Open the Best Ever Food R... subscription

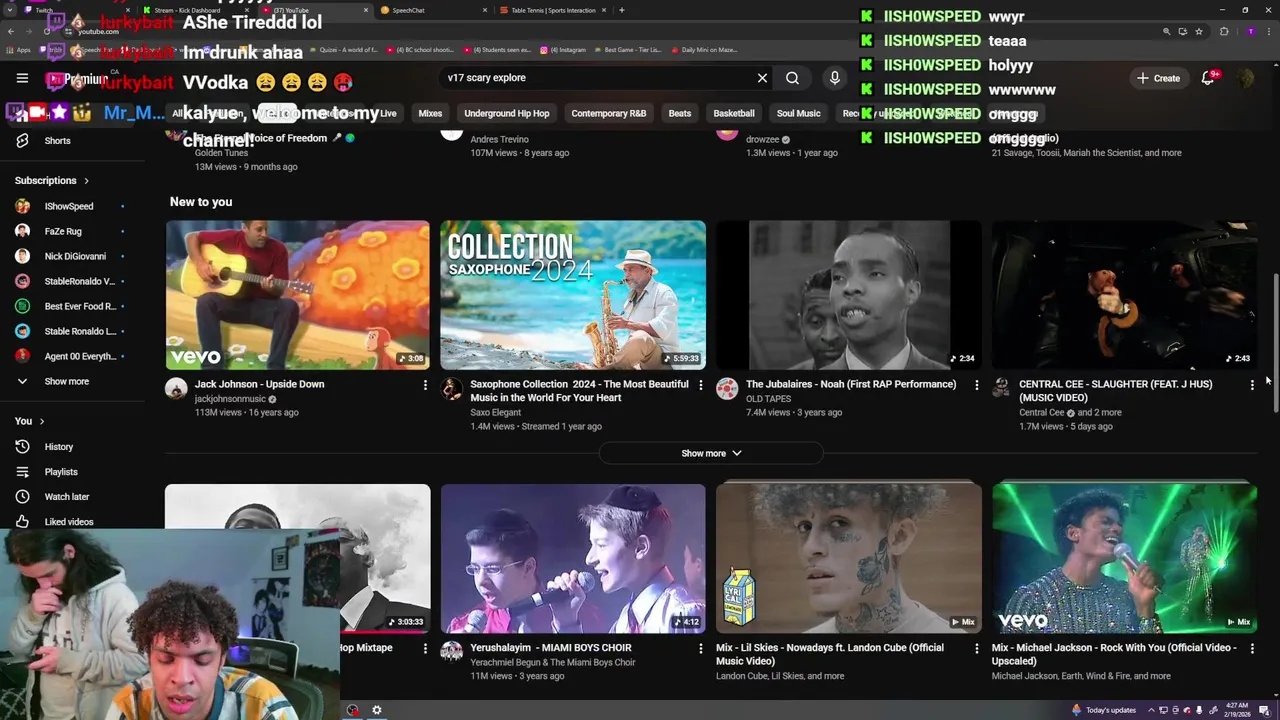[x=70, y=306]
